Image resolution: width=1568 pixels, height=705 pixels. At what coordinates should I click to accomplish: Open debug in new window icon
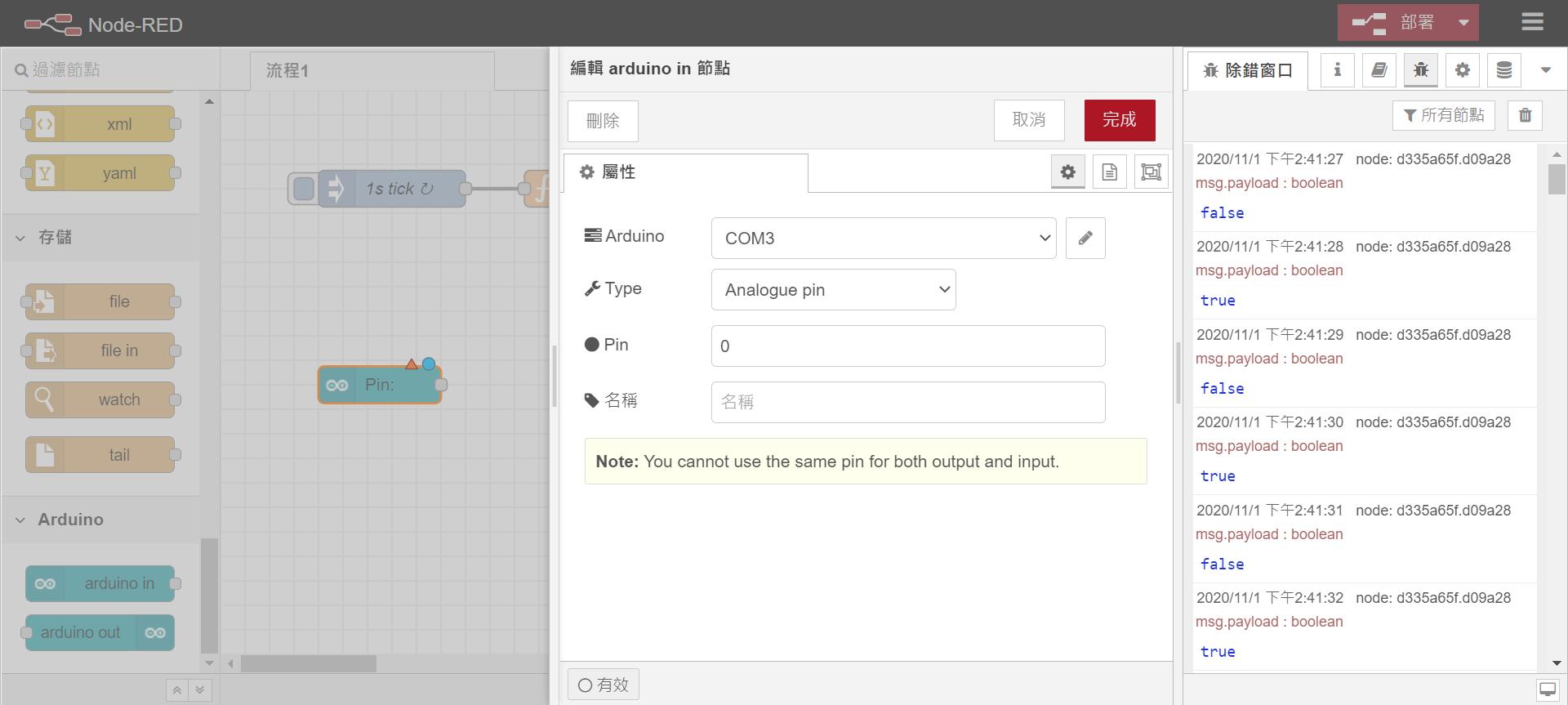[x=1547, y=690]
